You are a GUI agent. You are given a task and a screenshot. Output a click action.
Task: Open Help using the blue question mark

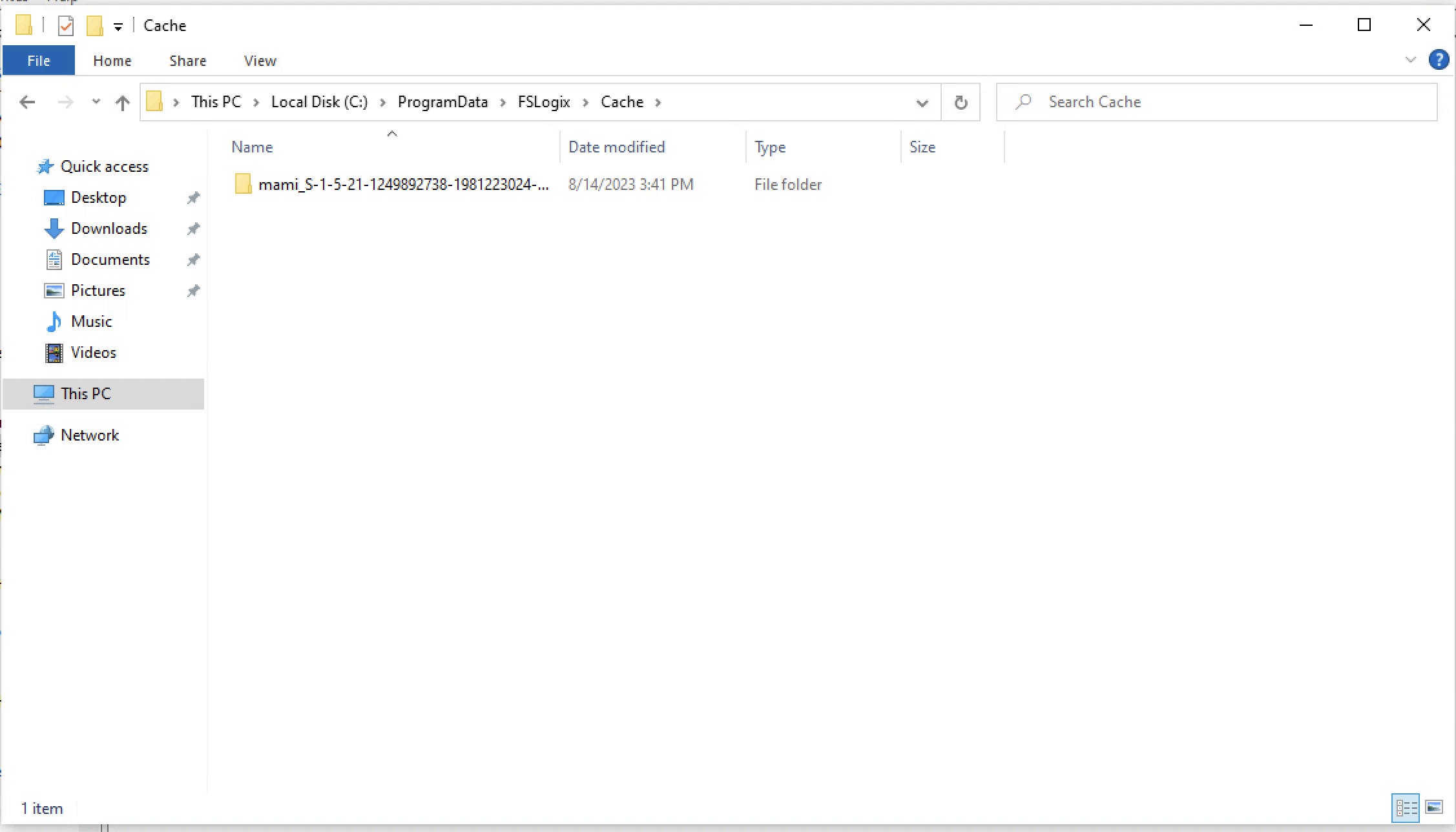coord(1439,59)
